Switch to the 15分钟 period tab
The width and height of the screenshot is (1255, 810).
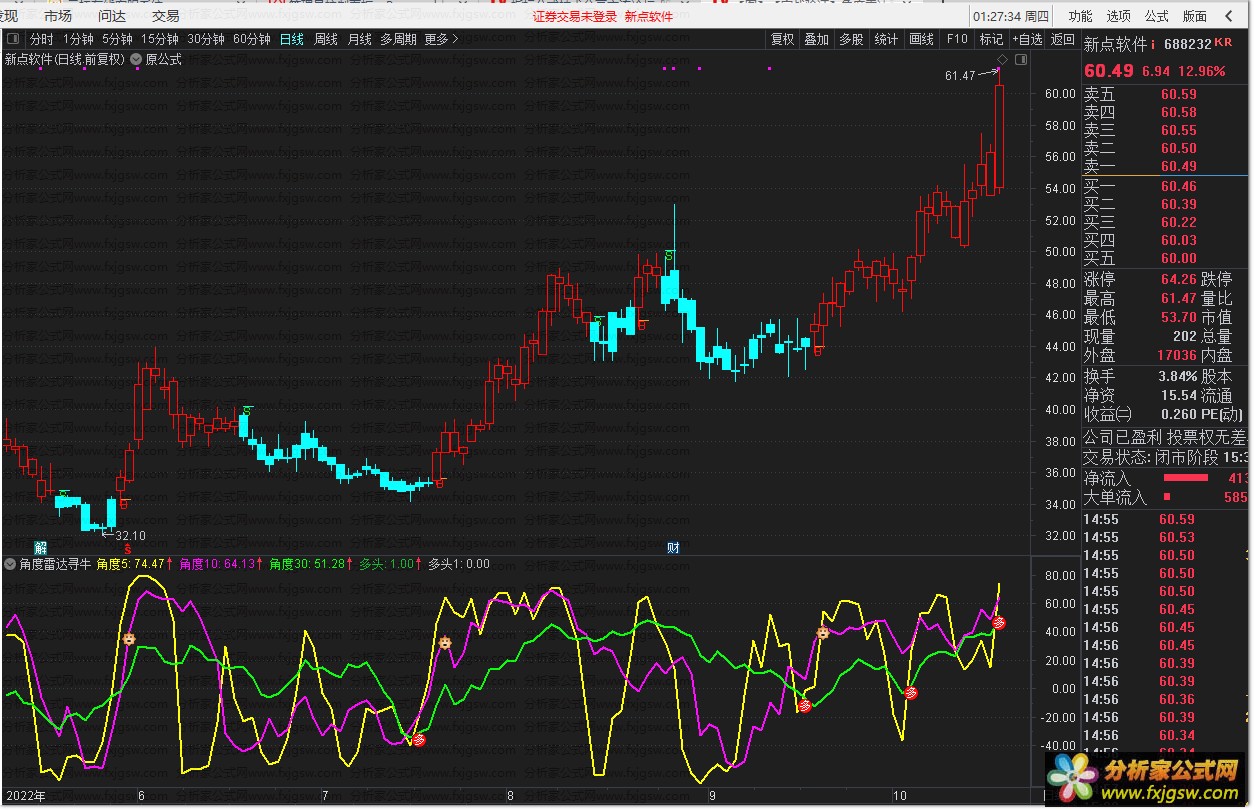(160, 39)
